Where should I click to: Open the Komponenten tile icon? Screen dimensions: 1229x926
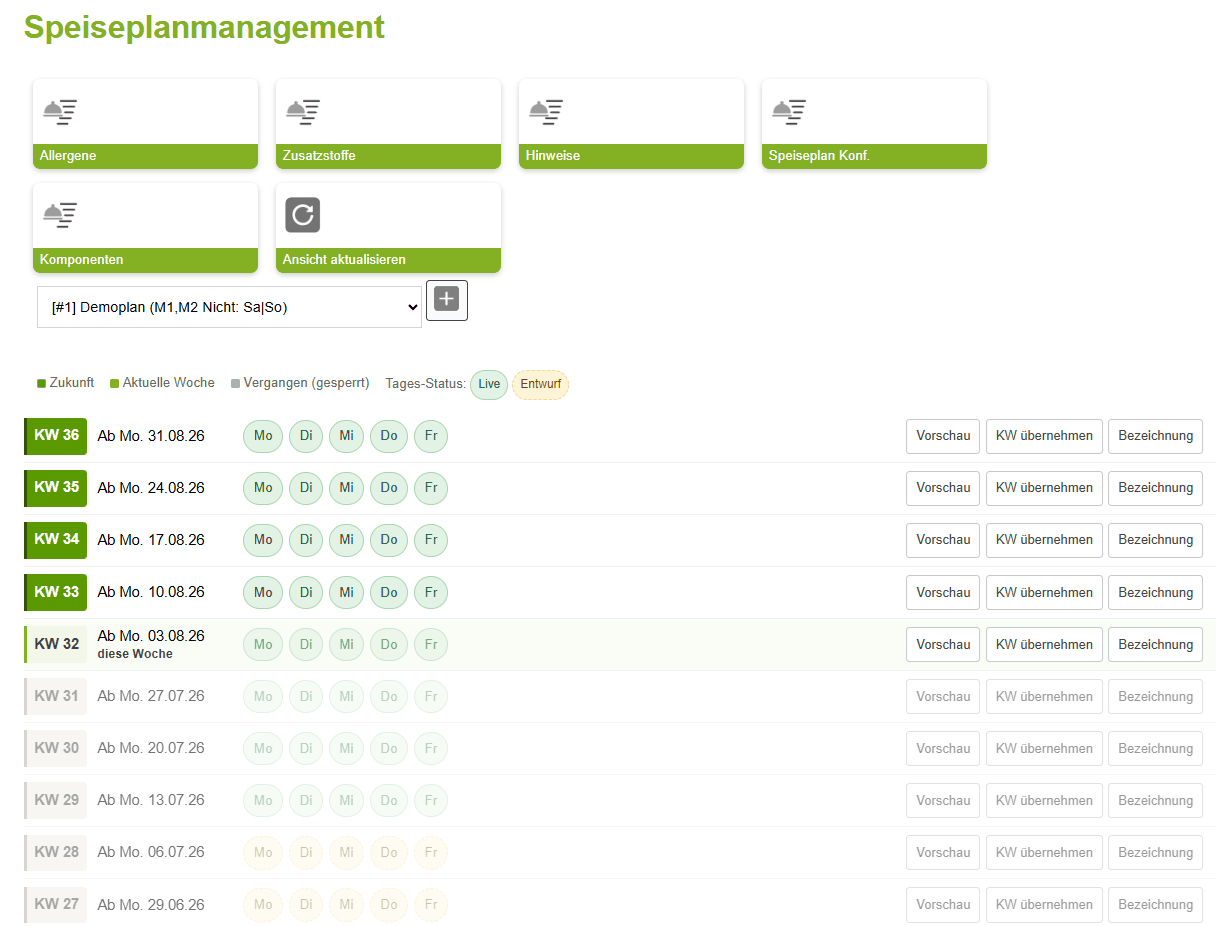point(60,215)
